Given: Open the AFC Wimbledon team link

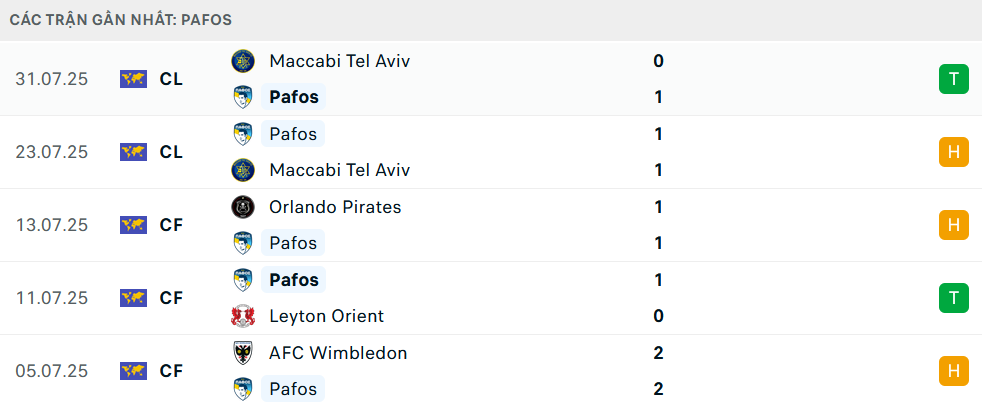Looking at the screenshot, I should (338, 353).
